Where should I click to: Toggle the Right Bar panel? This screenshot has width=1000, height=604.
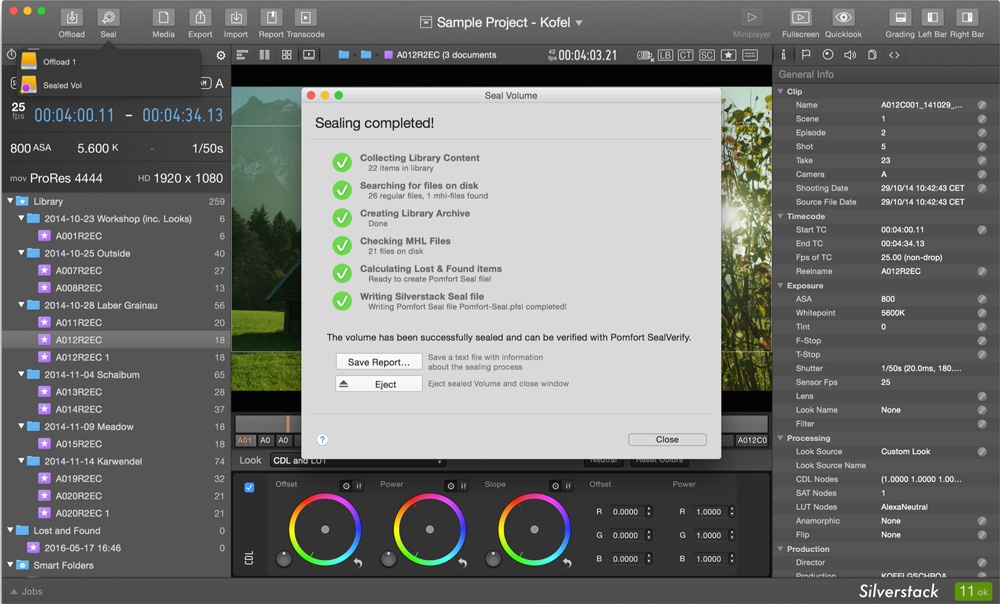click(967, 23)
